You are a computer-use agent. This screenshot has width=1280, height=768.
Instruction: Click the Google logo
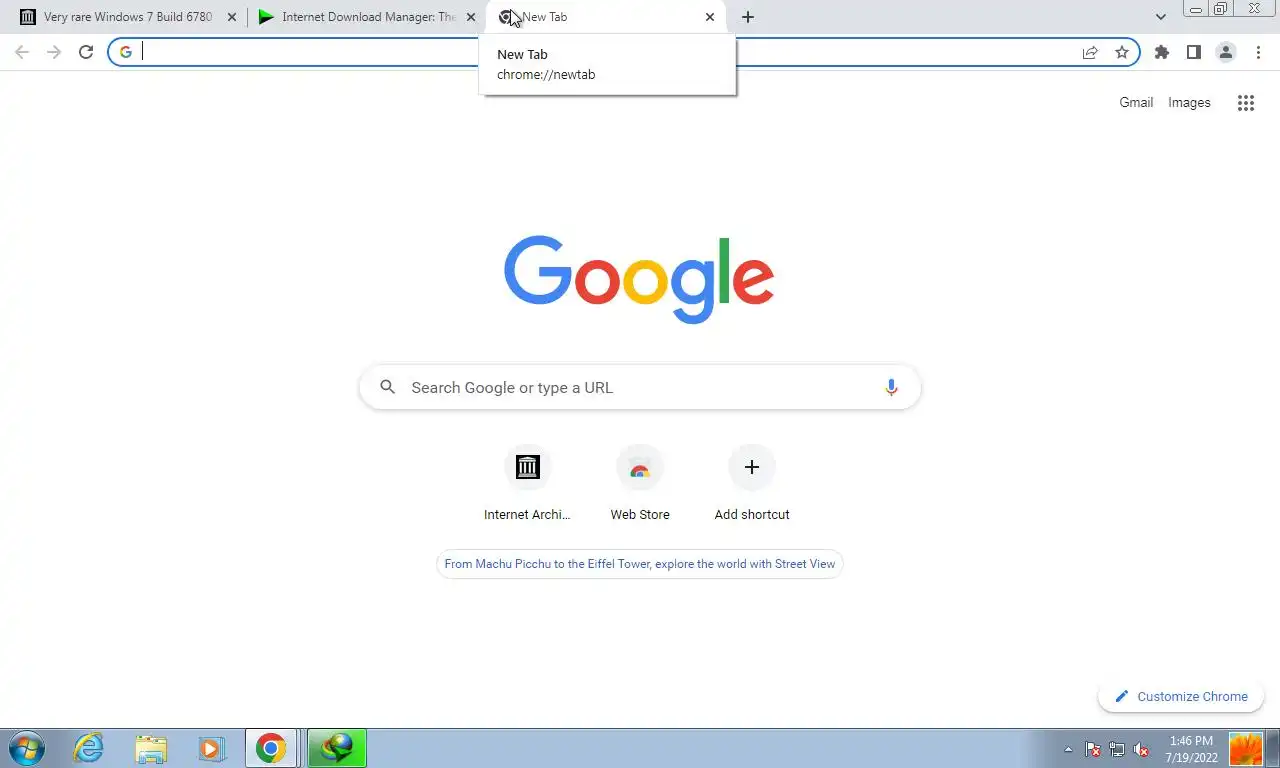point(639,279)
